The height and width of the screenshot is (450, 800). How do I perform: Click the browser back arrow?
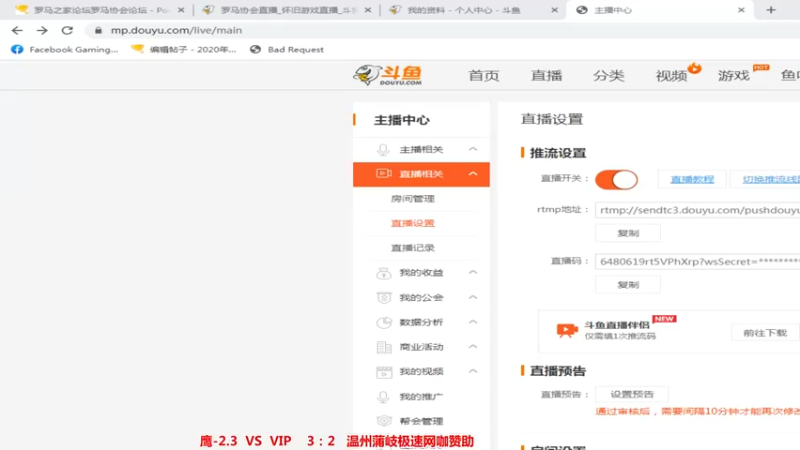click(x=17, y=31)
